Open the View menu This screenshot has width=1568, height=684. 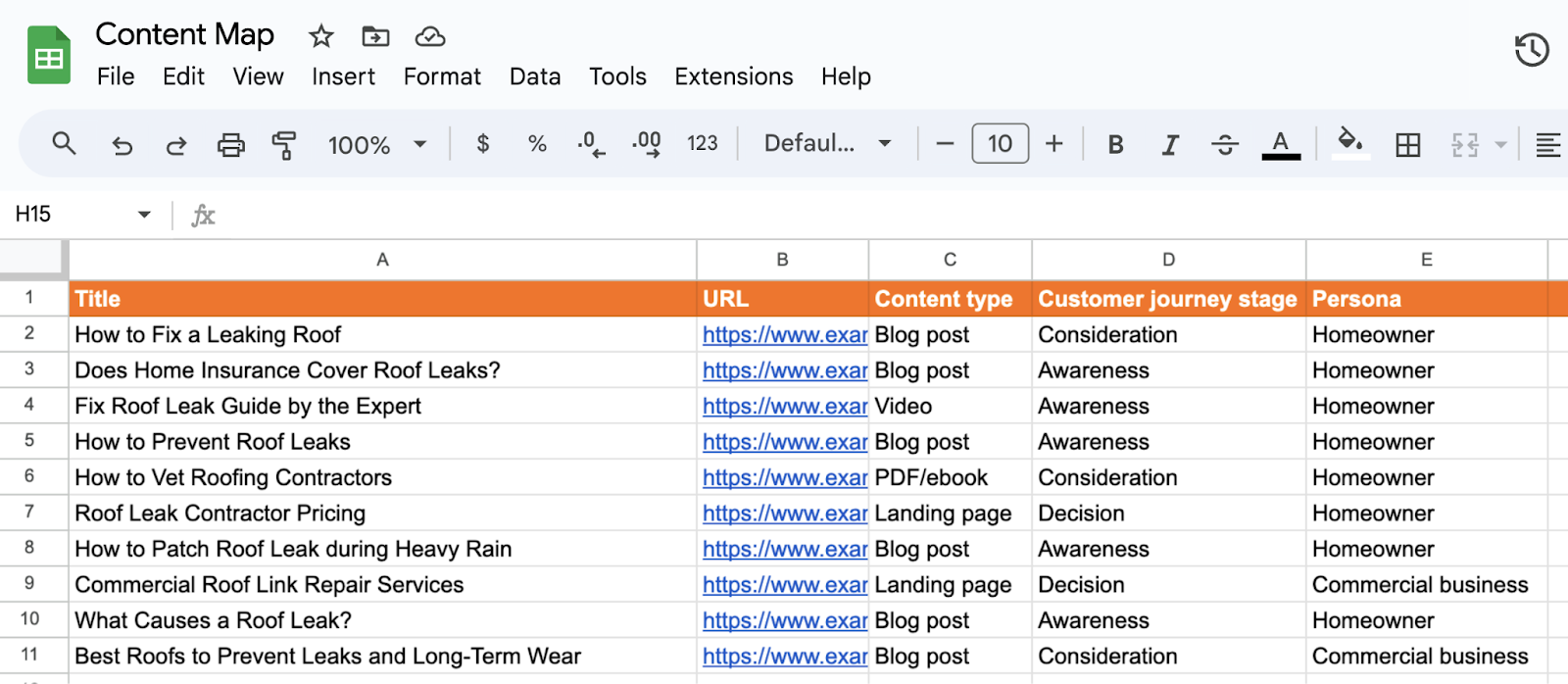pyautogui.click(x=258, y=76)
